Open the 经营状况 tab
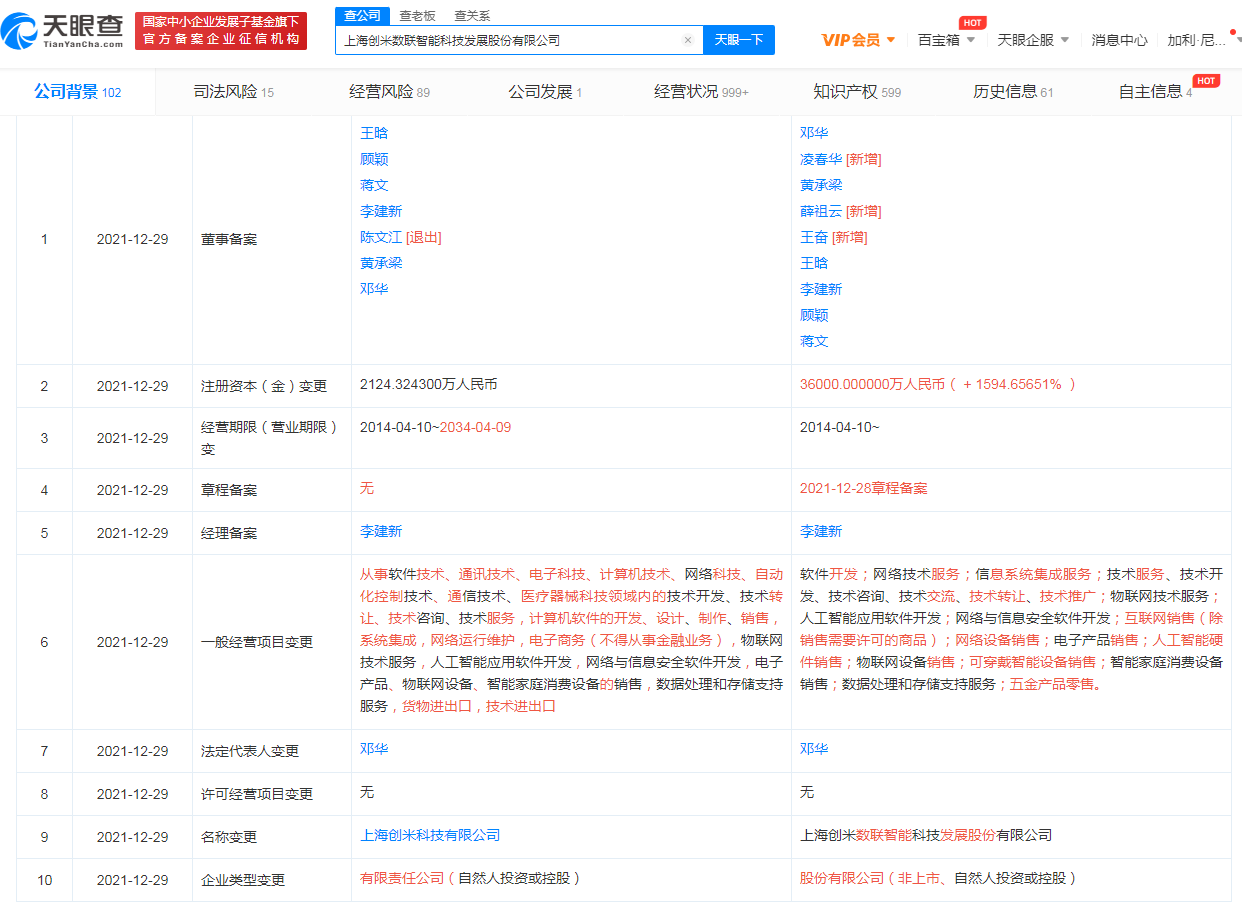 [700, 92]
